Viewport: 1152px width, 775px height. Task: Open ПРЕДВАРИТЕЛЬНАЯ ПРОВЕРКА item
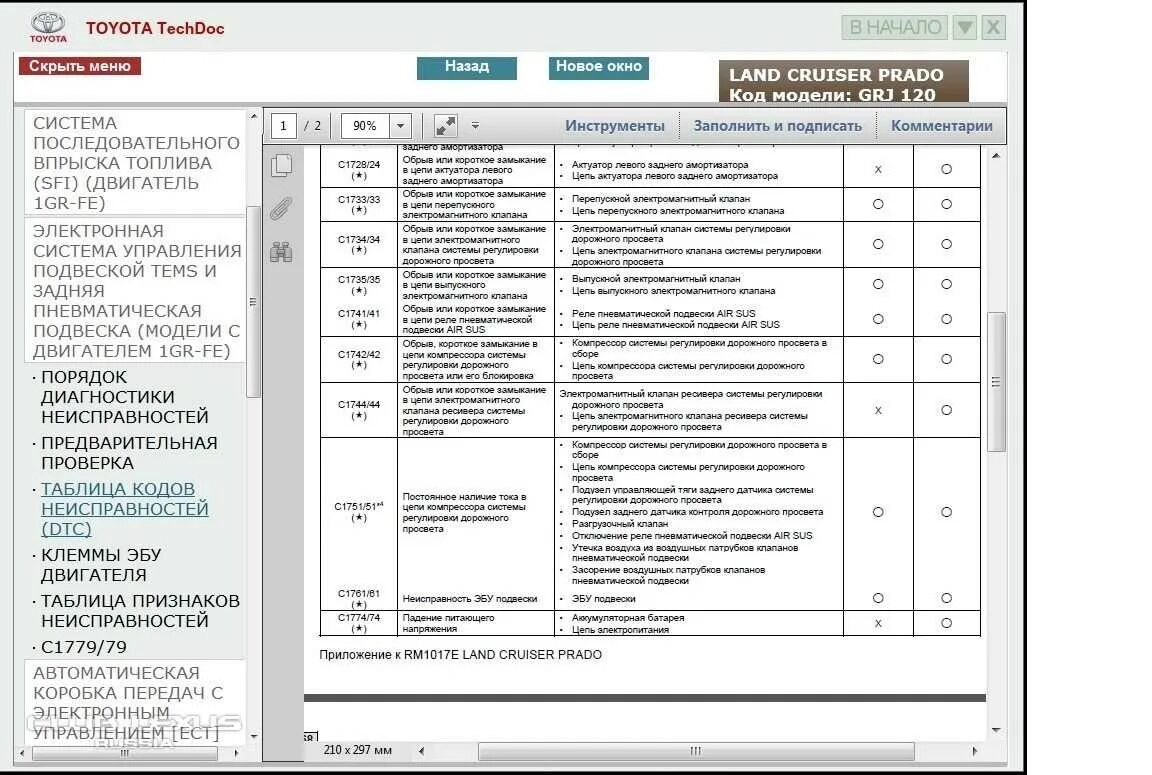[x=129, y=453]
